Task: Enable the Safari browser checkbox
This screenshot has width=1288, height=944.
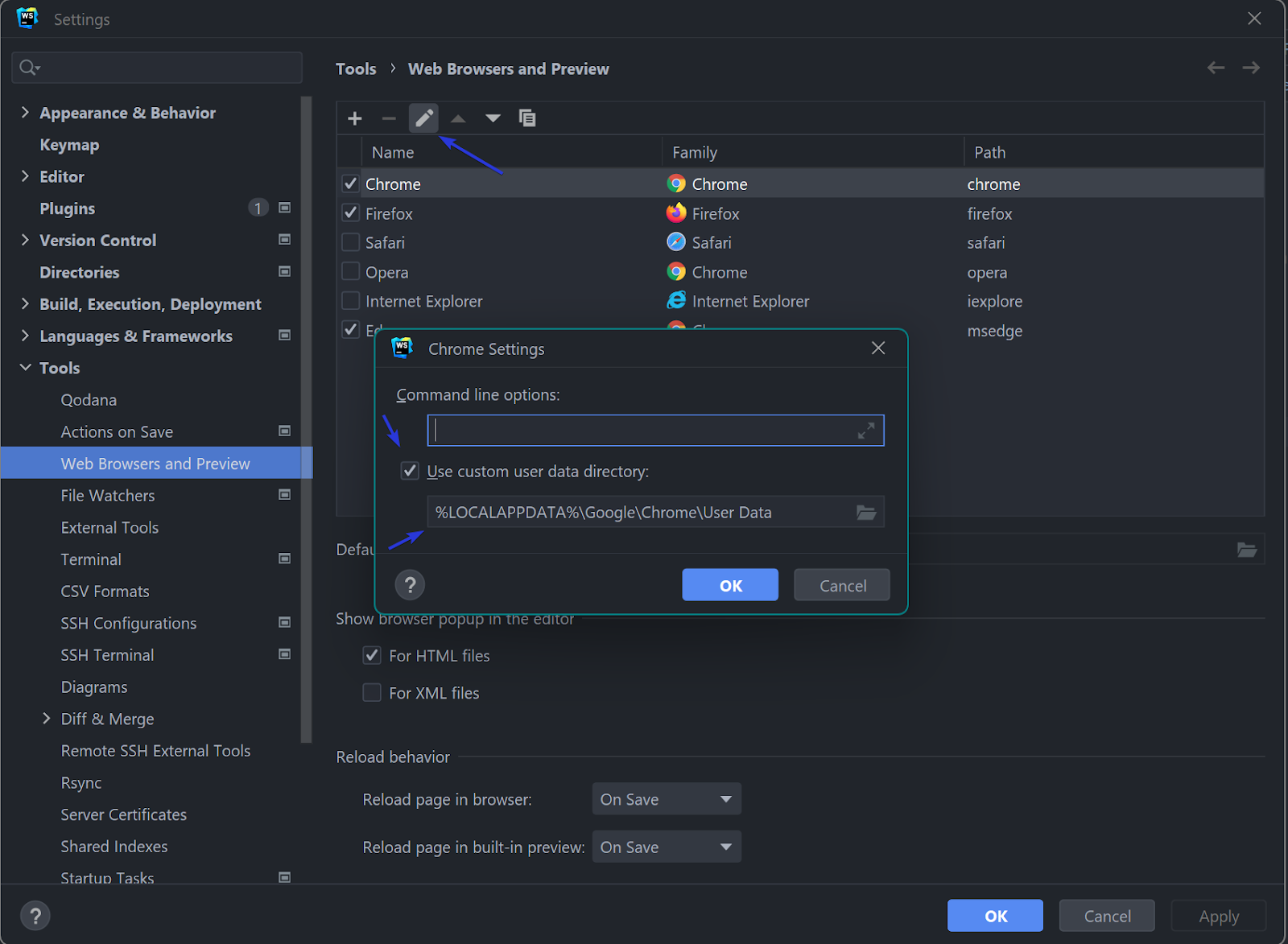Action: 350,242
